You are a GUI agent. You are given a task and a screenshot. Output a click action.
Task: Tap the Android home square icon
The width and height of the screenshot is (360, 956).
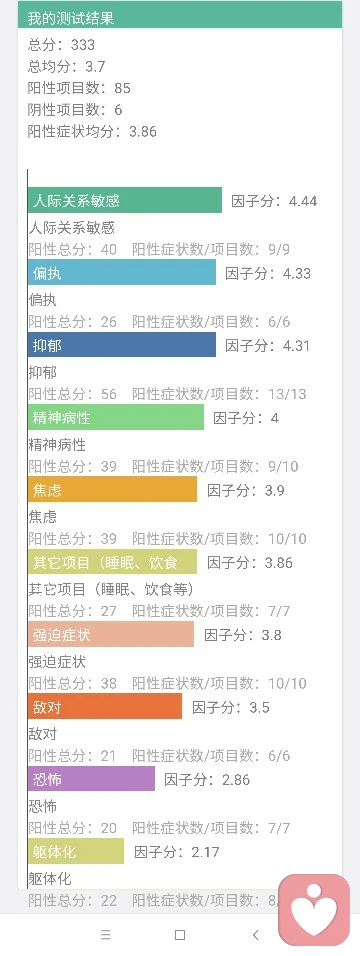180,935
